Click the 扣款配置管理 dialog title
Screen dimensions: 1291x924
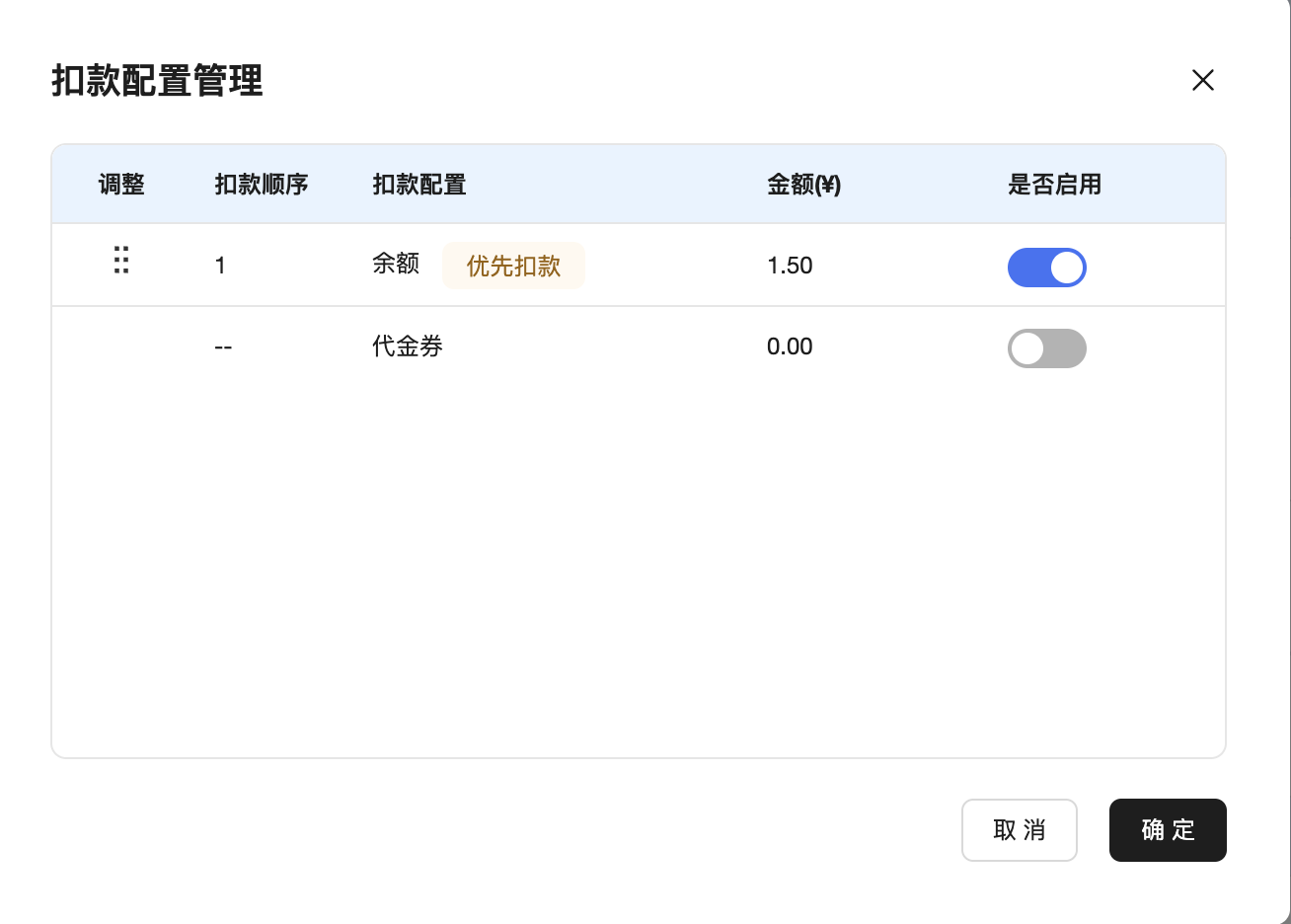[x=158, y=81]
